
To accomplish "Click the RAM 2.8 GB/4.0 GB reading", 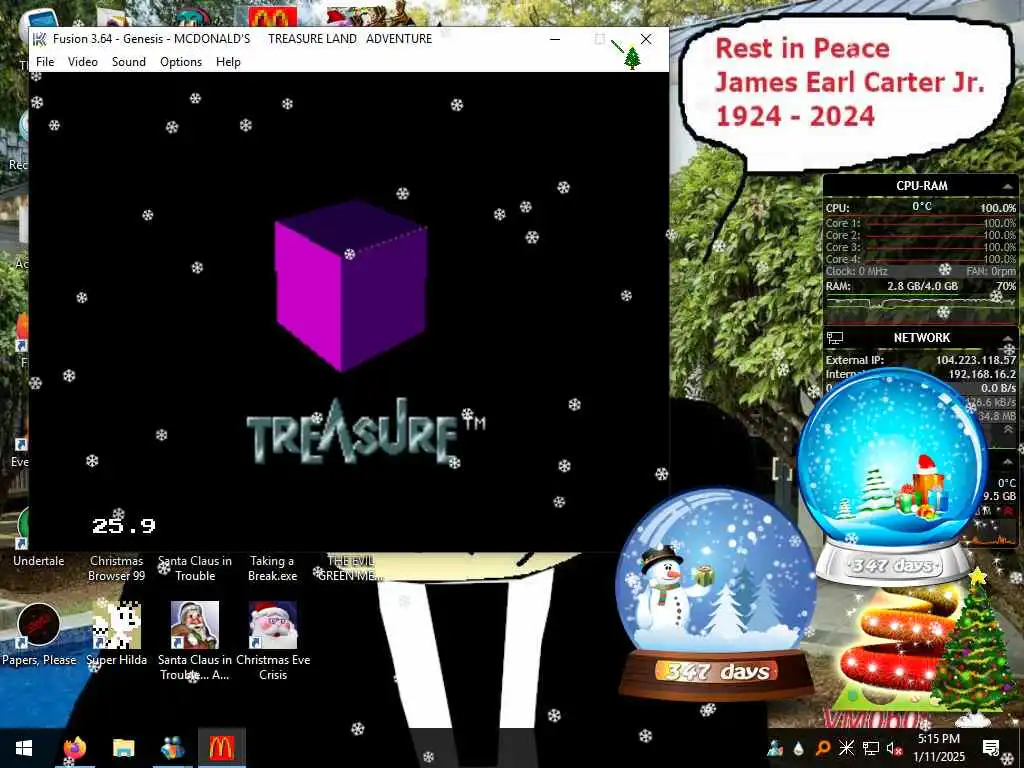I will 922,286.
